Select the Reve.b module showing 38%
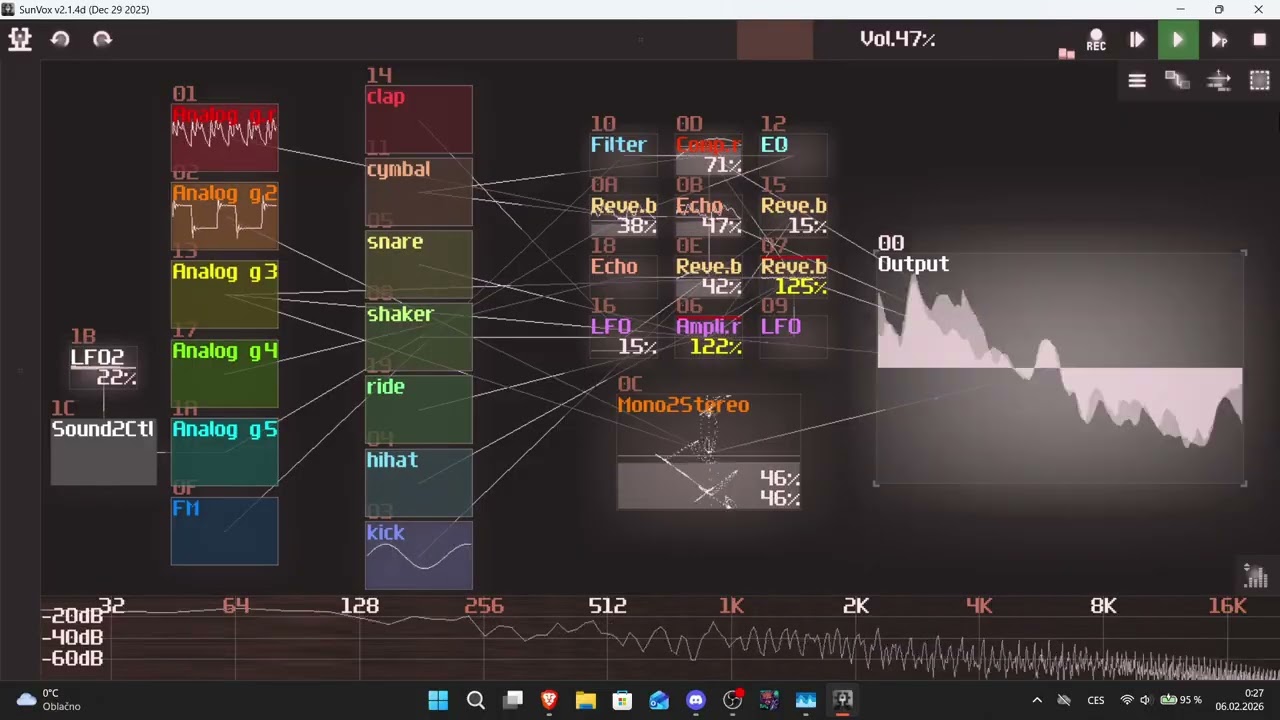 pos(624,216)
